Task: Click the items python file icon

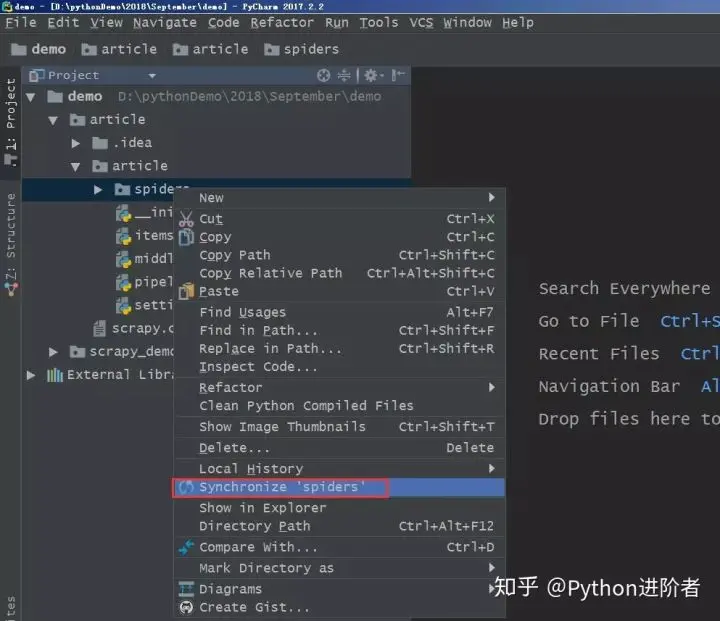Action: click(124, 236)
